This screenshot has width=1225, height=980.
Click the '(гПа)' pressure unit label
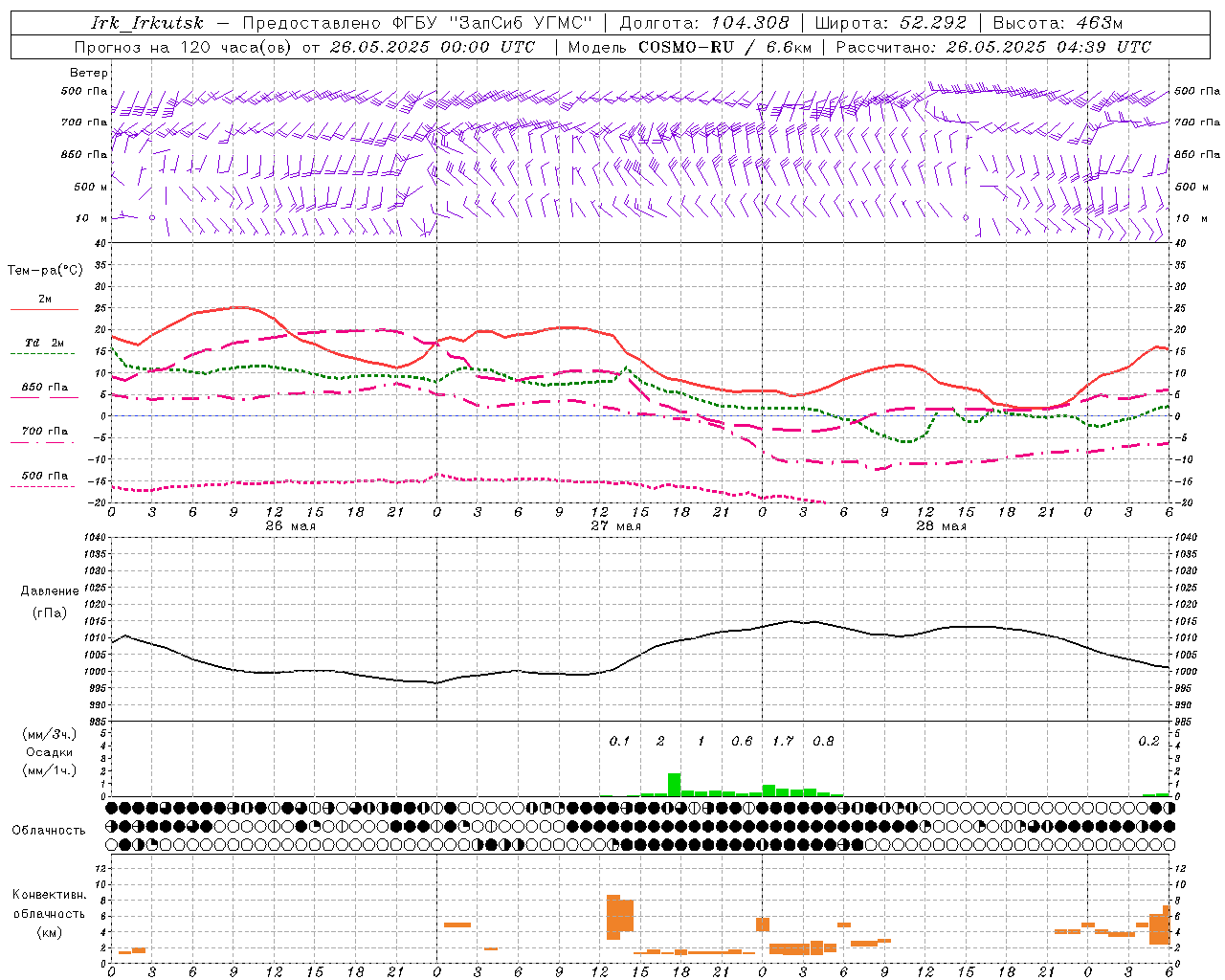coord(50,612)
